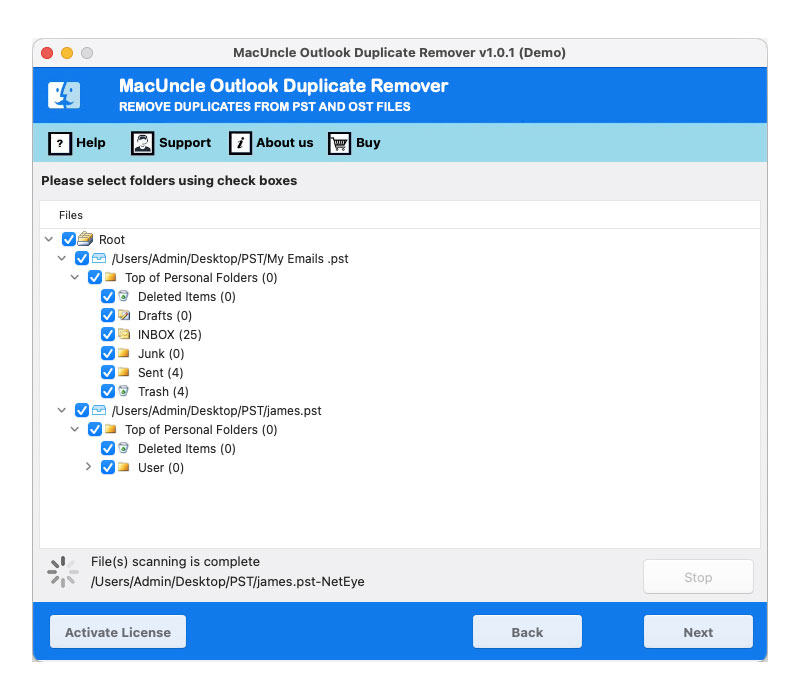This screenshot has height=700, width=800.
Task: Click the red close window button
Action: tap(47, 53)
